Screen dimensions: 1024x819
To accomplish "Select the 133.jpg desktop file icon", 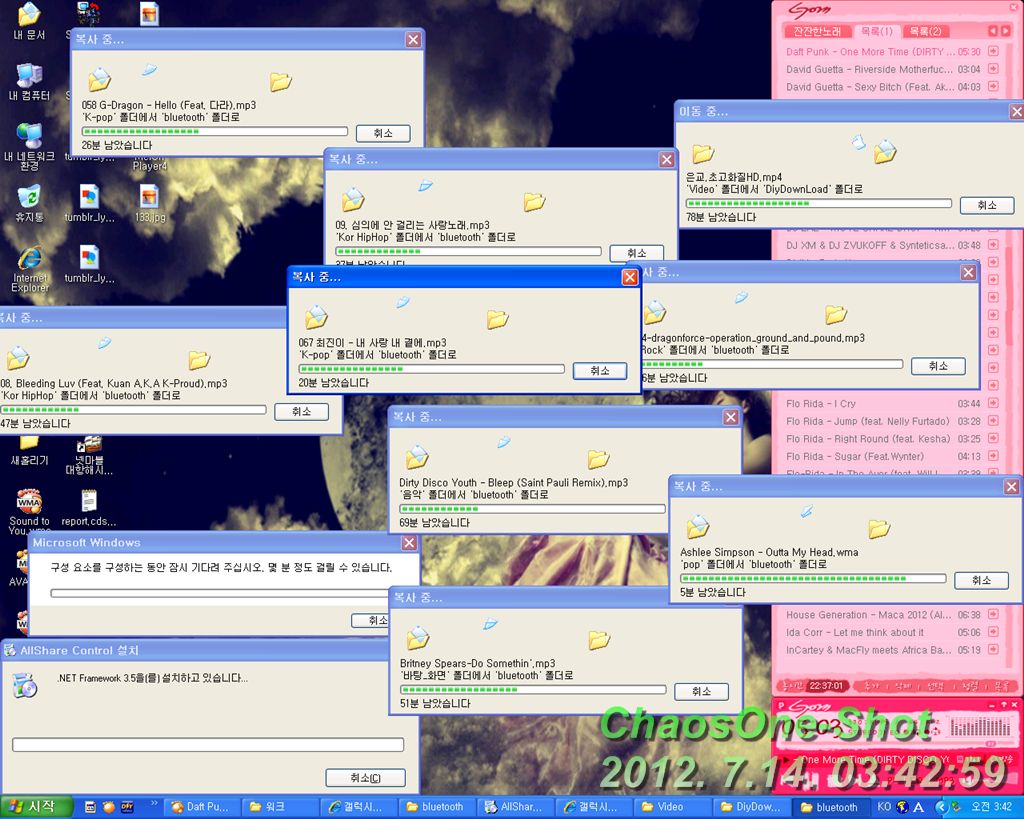I will [150, 203].
